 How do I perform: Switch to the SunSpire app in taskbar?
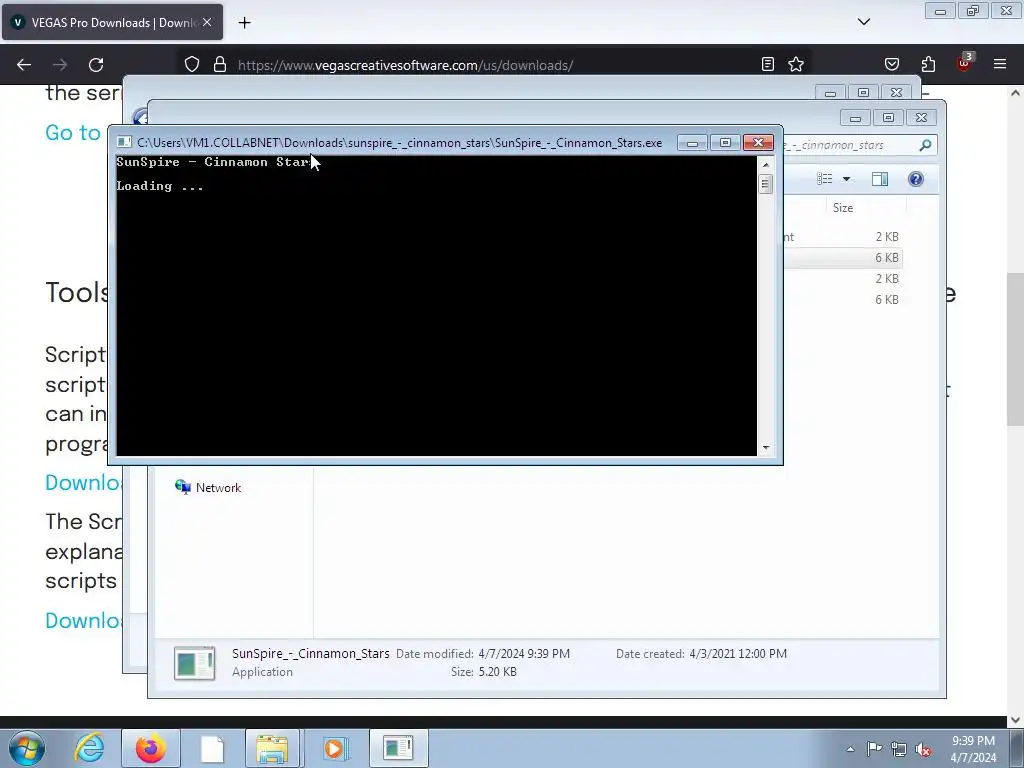[399, 748]
